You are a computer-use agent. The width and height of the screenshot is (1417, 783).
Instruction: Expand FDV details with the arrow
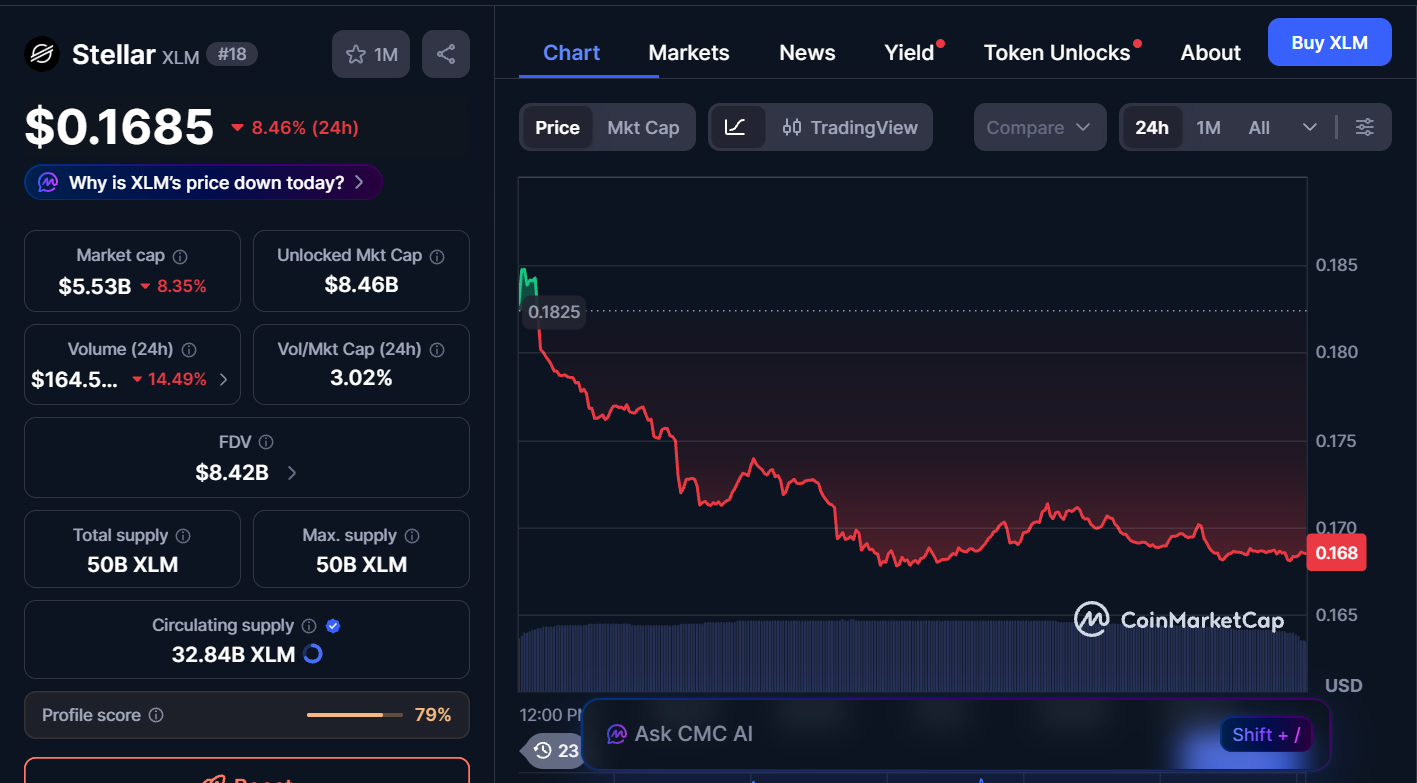point(291,472)
